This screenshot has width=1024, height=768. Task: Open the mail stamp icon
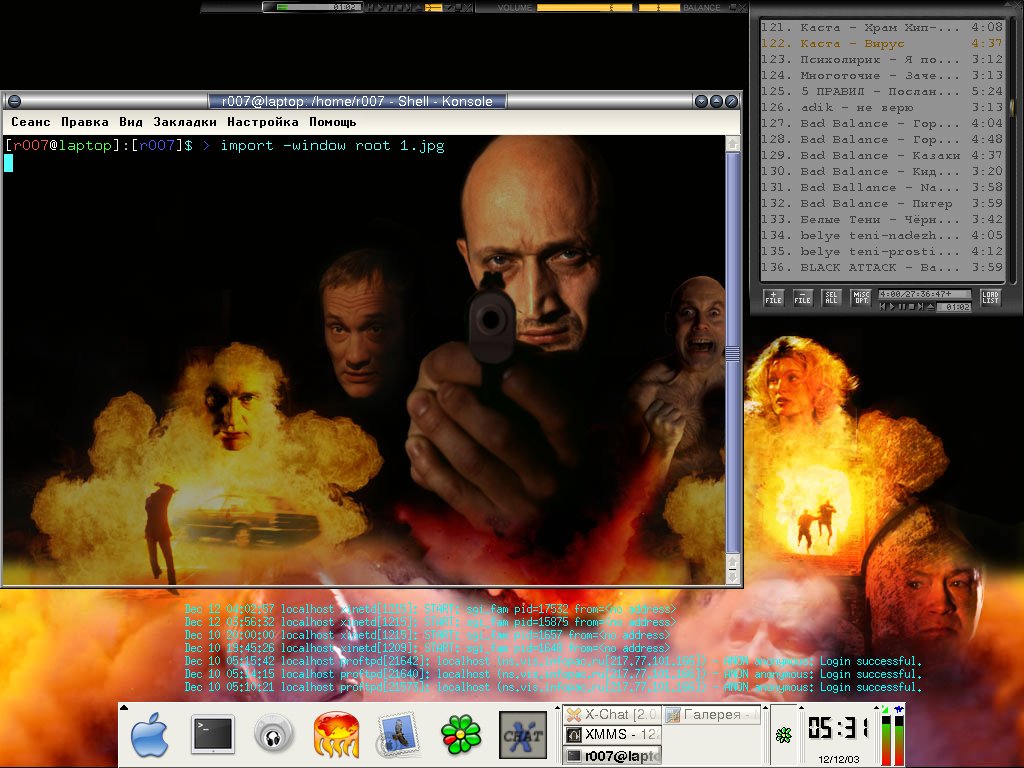point(397,736)
